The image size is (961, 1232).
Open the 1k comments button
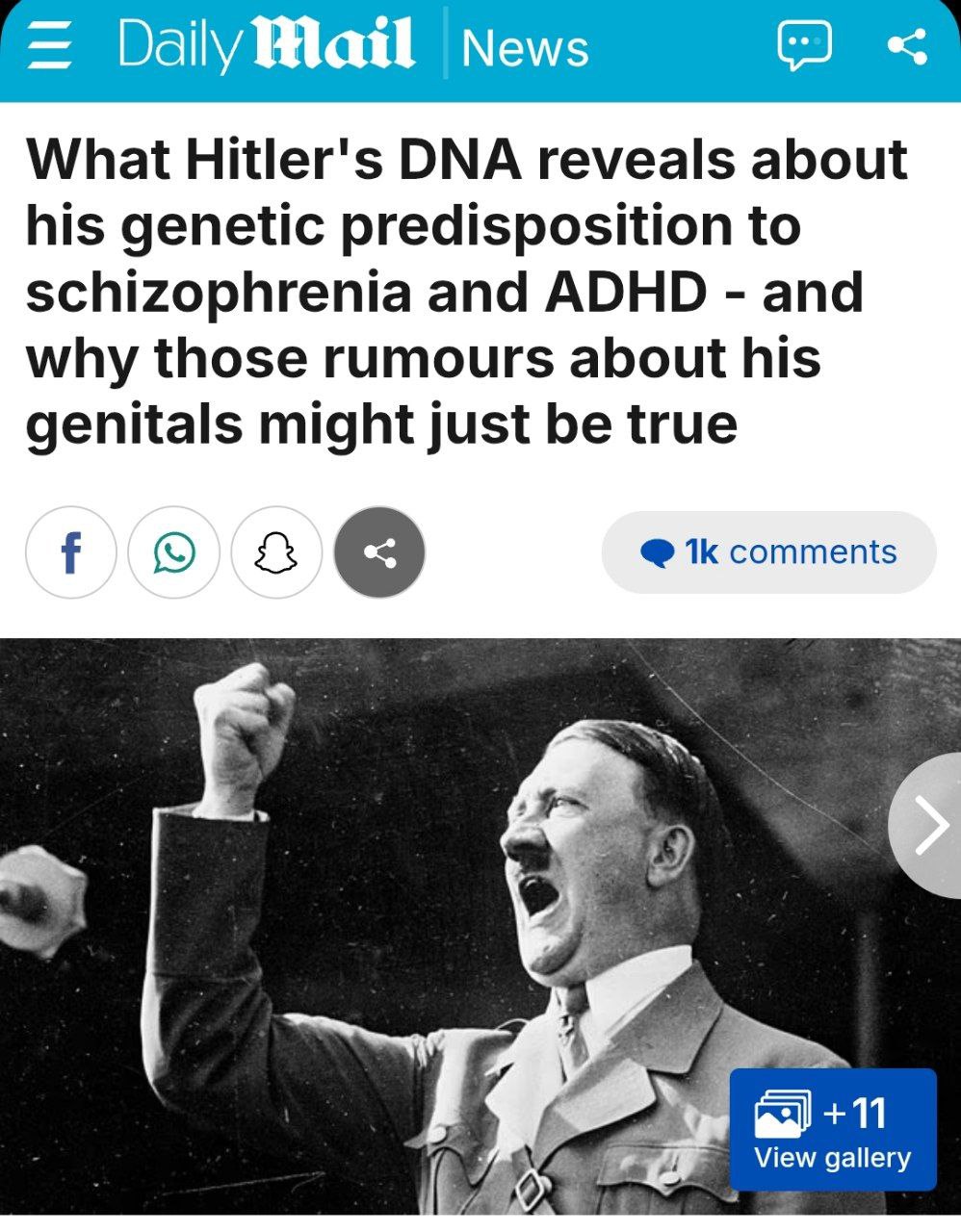(768, 552)
